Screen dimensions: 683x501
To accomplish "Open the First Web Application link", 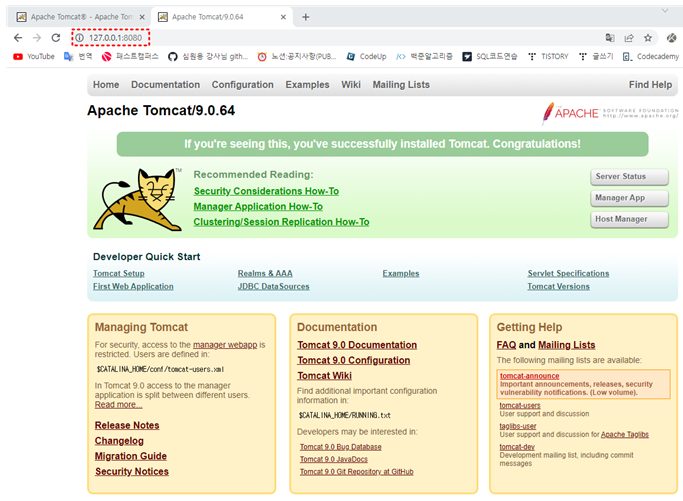I will [x=133, y=286].
